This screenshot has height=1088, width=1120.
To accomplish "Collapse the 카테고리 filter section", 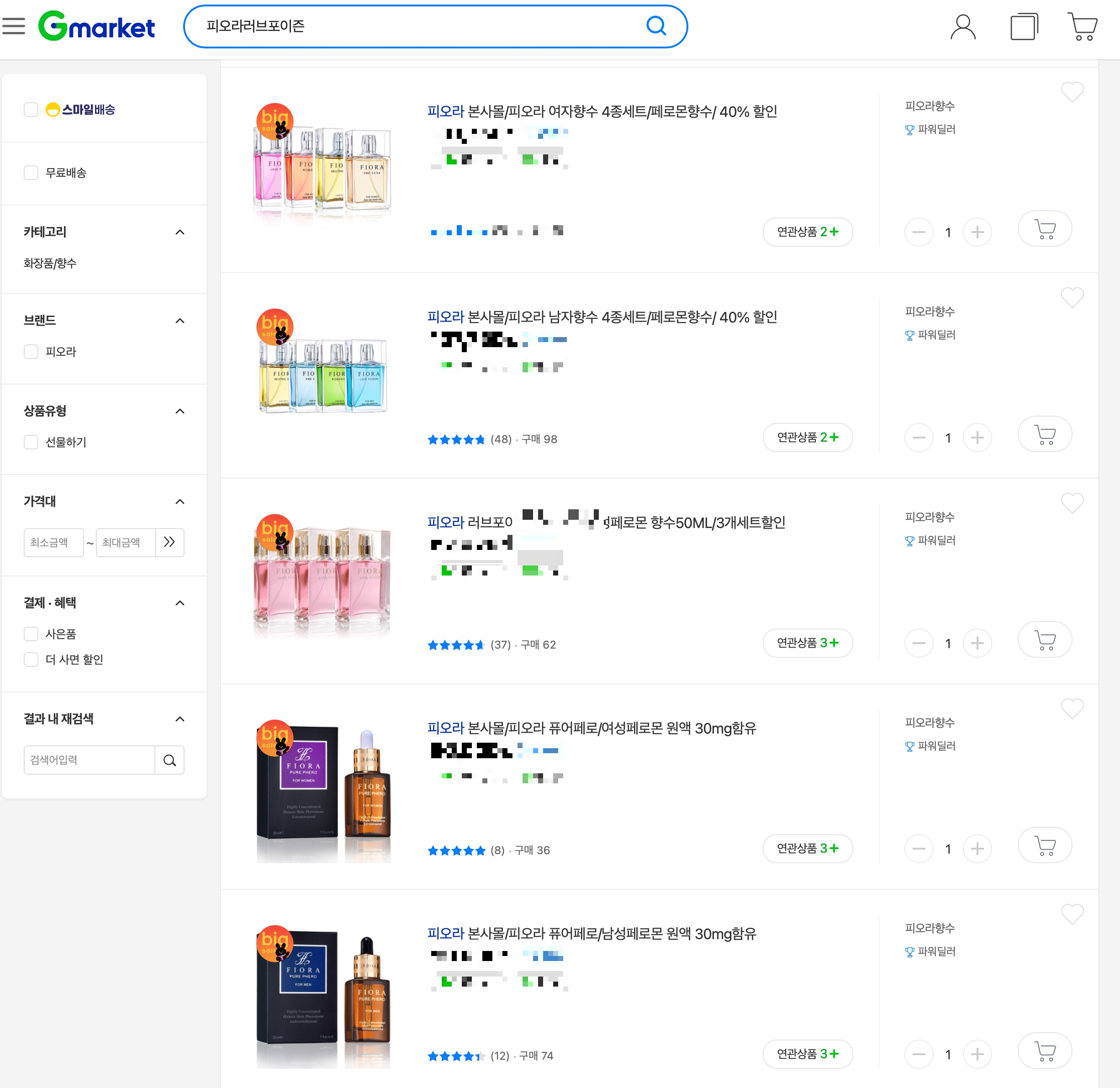I will pos(180,232).
